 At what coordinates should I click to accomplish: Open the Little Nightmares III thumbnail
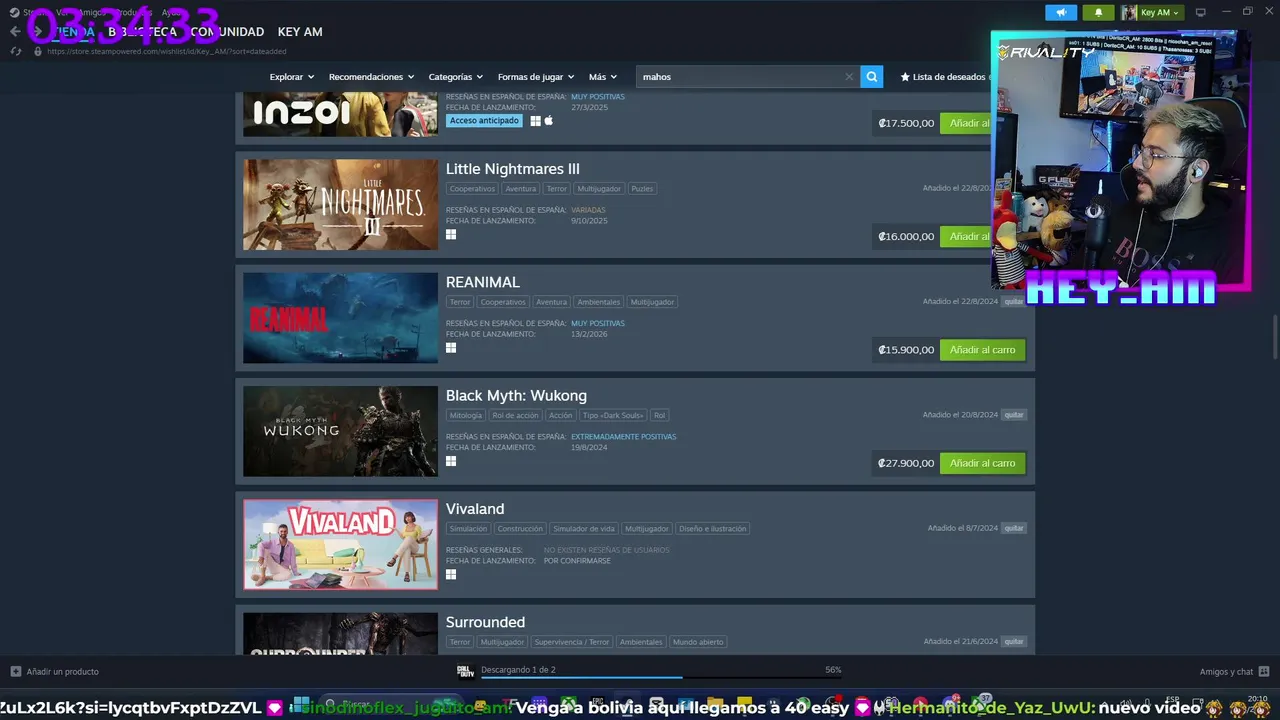point(340,204)
